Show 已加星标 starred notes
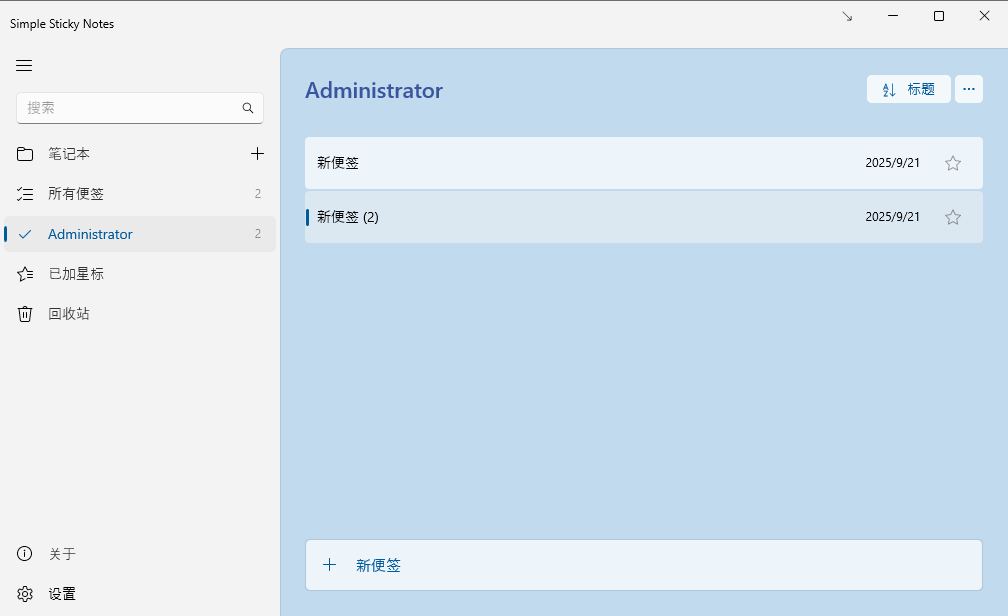1008x616 pixels. (x=76, y=274)
